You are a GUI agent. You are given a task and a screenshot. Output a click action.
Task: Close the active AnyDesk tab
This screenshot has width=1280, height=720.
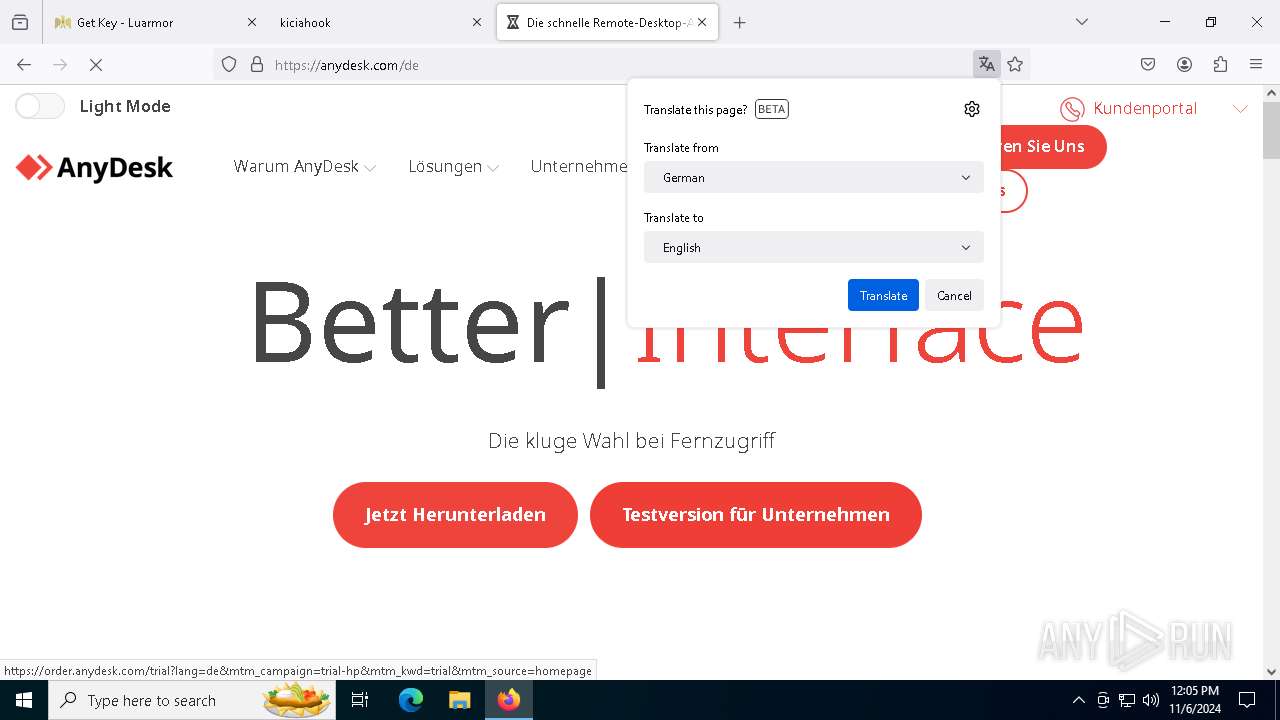tap(702, 22)
